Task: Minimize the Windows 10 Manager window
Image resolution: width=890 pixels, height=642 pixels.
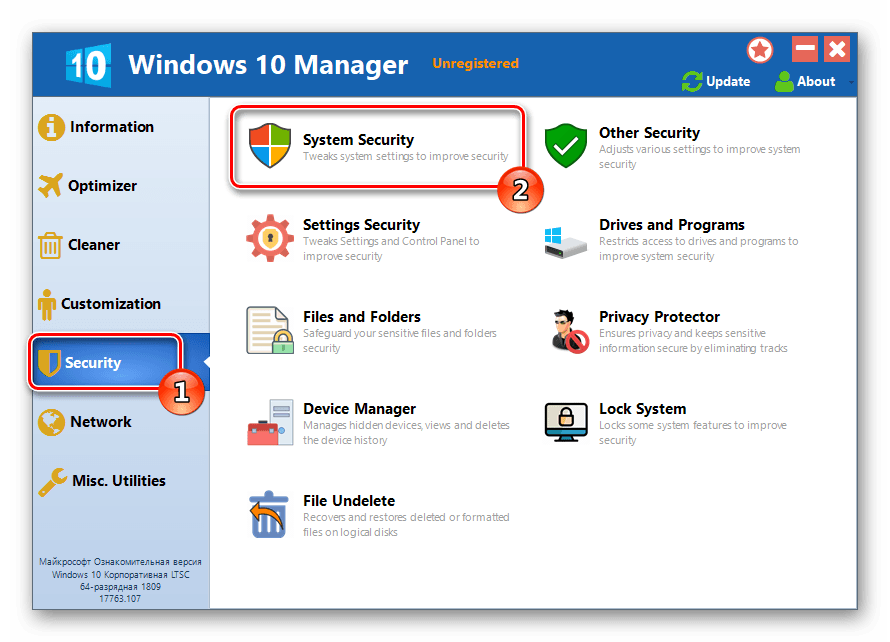Action: coord(804,49)
